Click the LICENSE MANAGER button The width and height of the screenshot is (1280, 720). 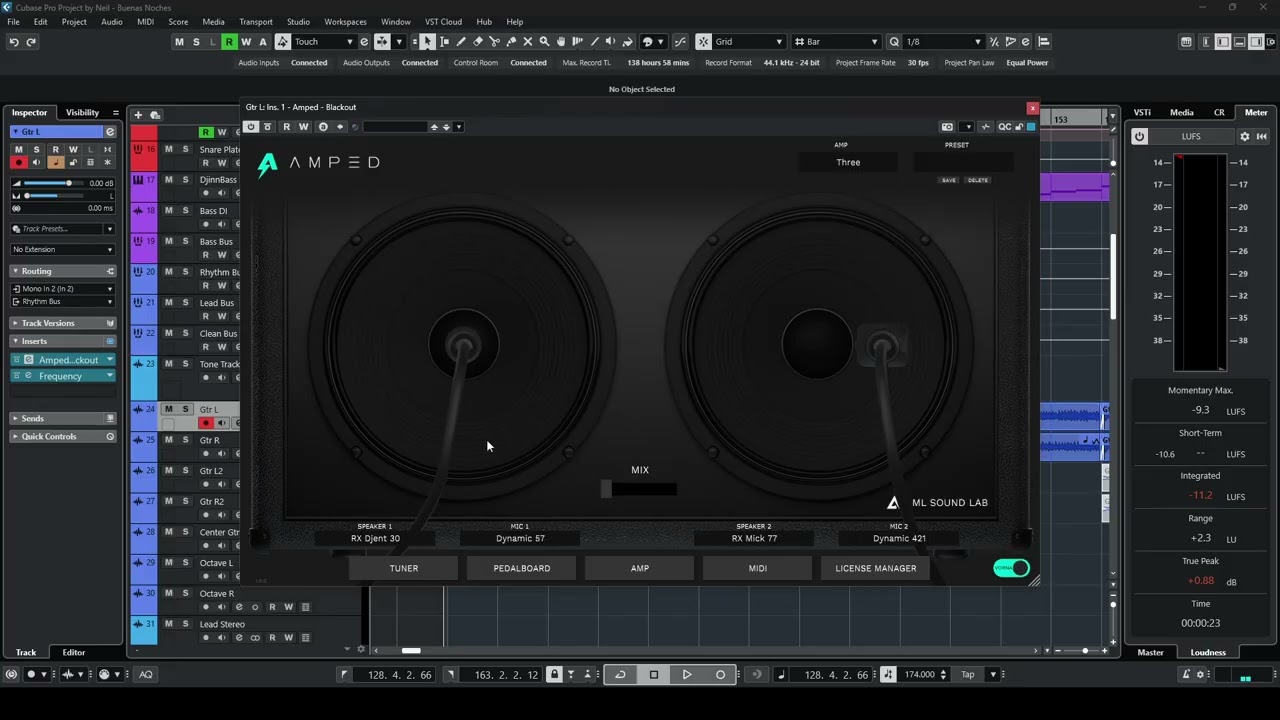point(876,568)
